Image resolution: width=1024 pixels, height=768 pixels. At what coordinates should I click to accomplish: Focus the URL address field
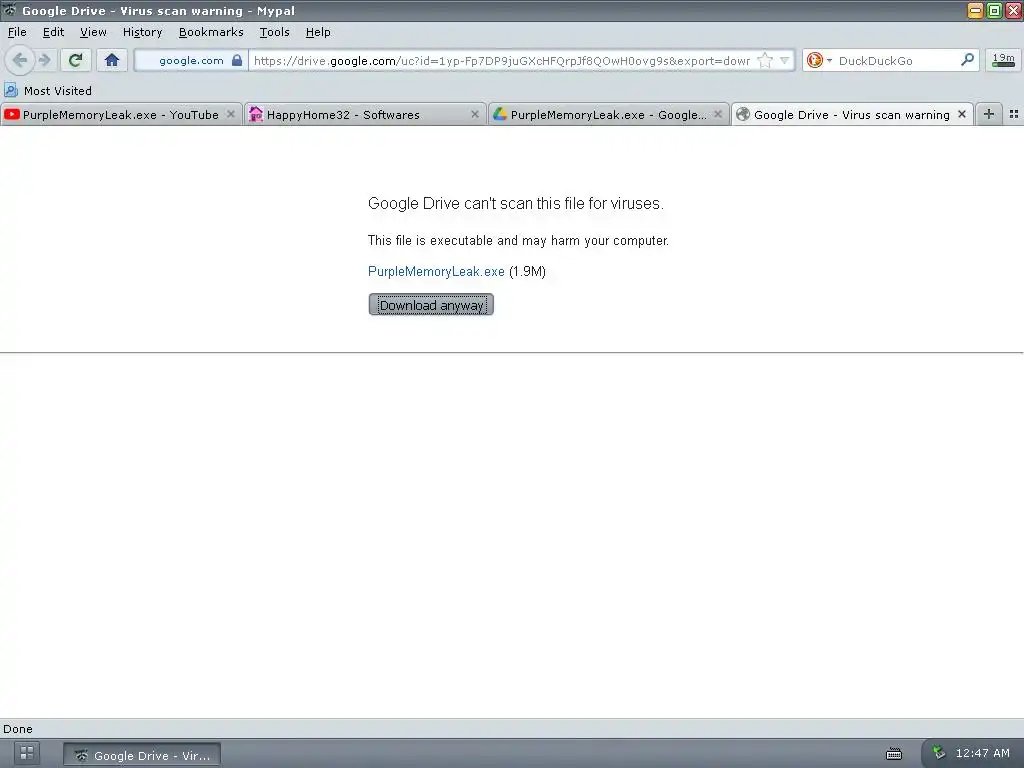point(502,60)
